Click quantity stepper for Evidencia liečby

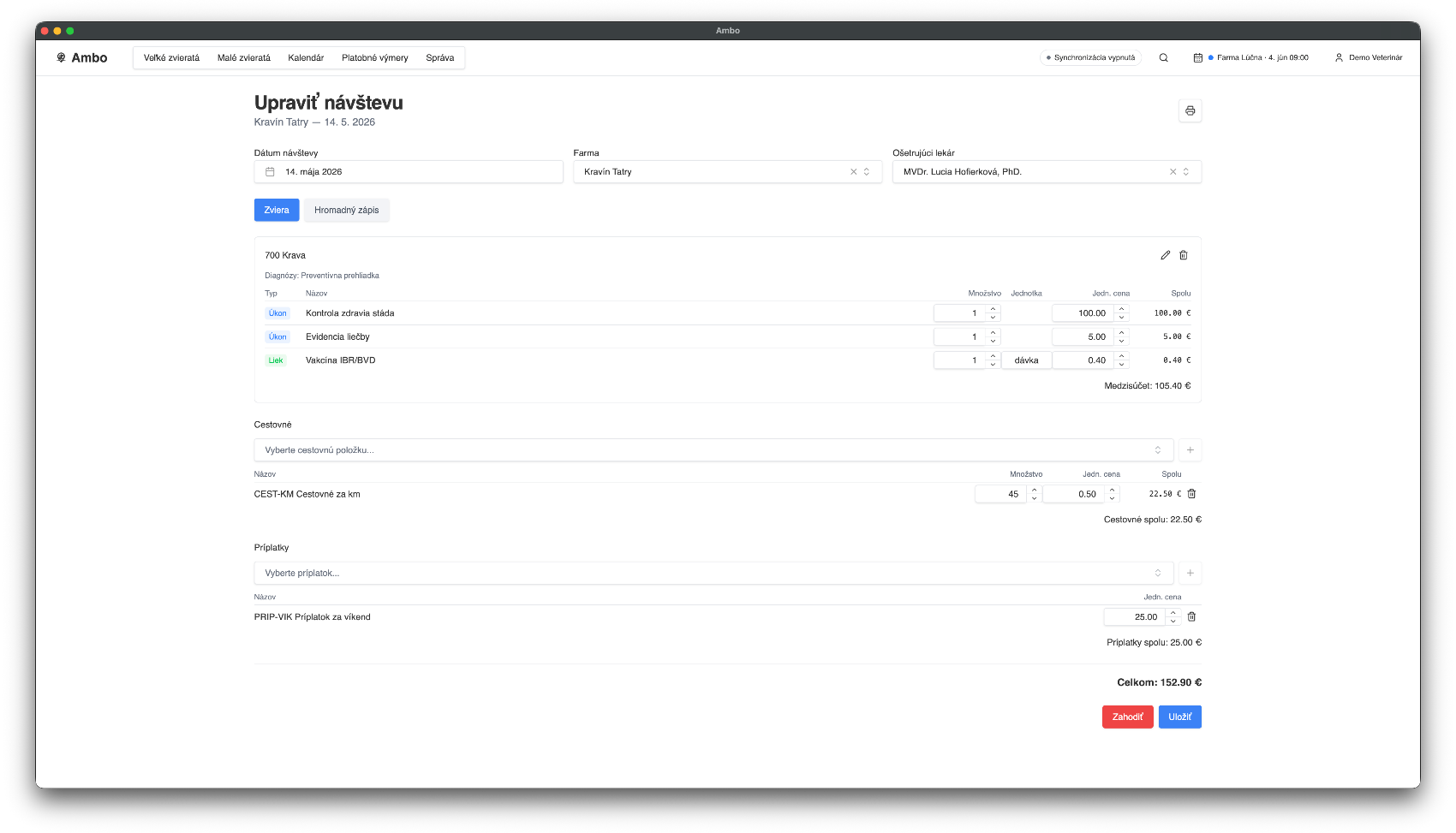[994, 336]
